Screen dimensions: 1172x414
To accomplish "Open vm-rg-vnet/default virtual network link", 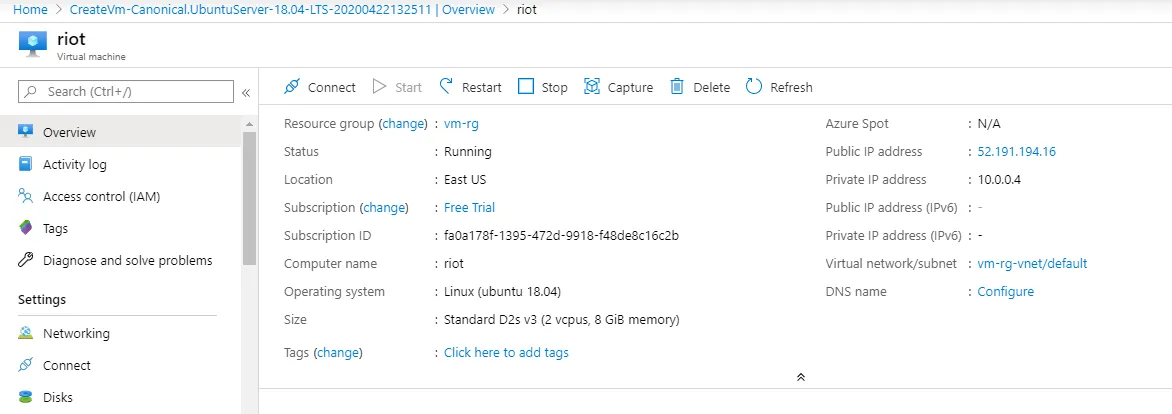I will (x=1032, y=263).
